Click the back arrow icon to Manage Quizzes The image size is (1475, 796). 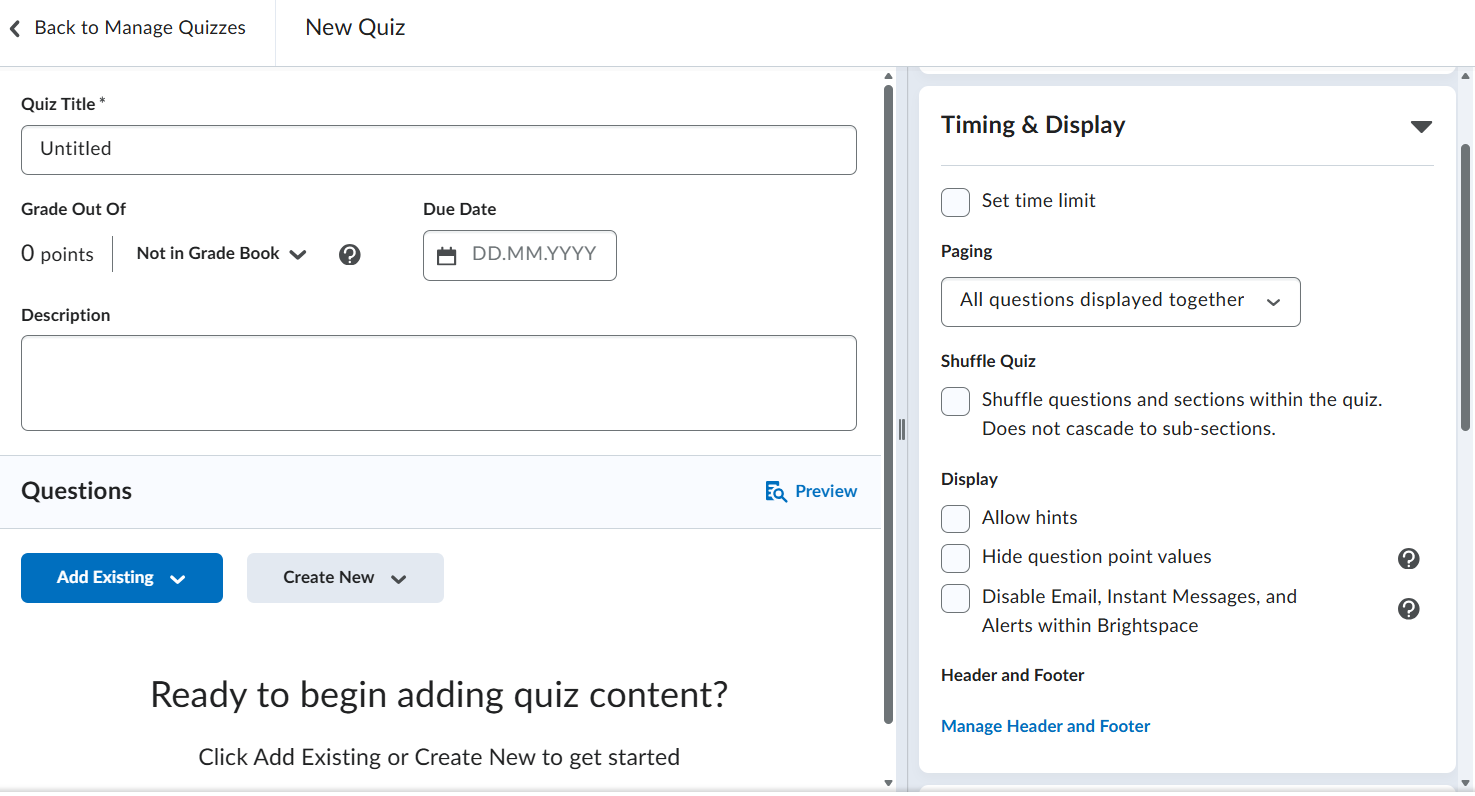[x=15, y=29]
